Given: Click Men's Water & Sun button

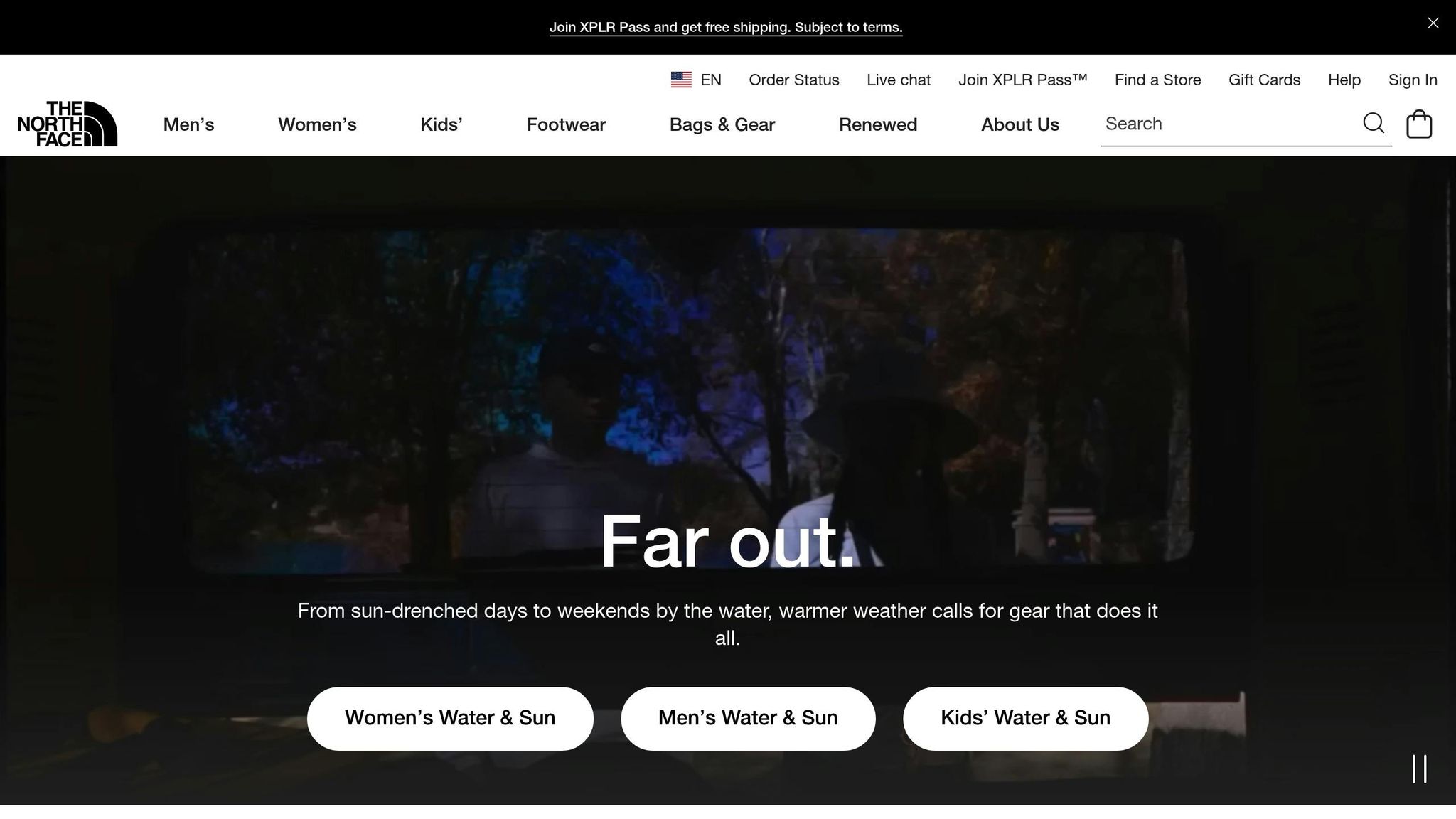Looking at the screenshot, I should pos(748,718).
